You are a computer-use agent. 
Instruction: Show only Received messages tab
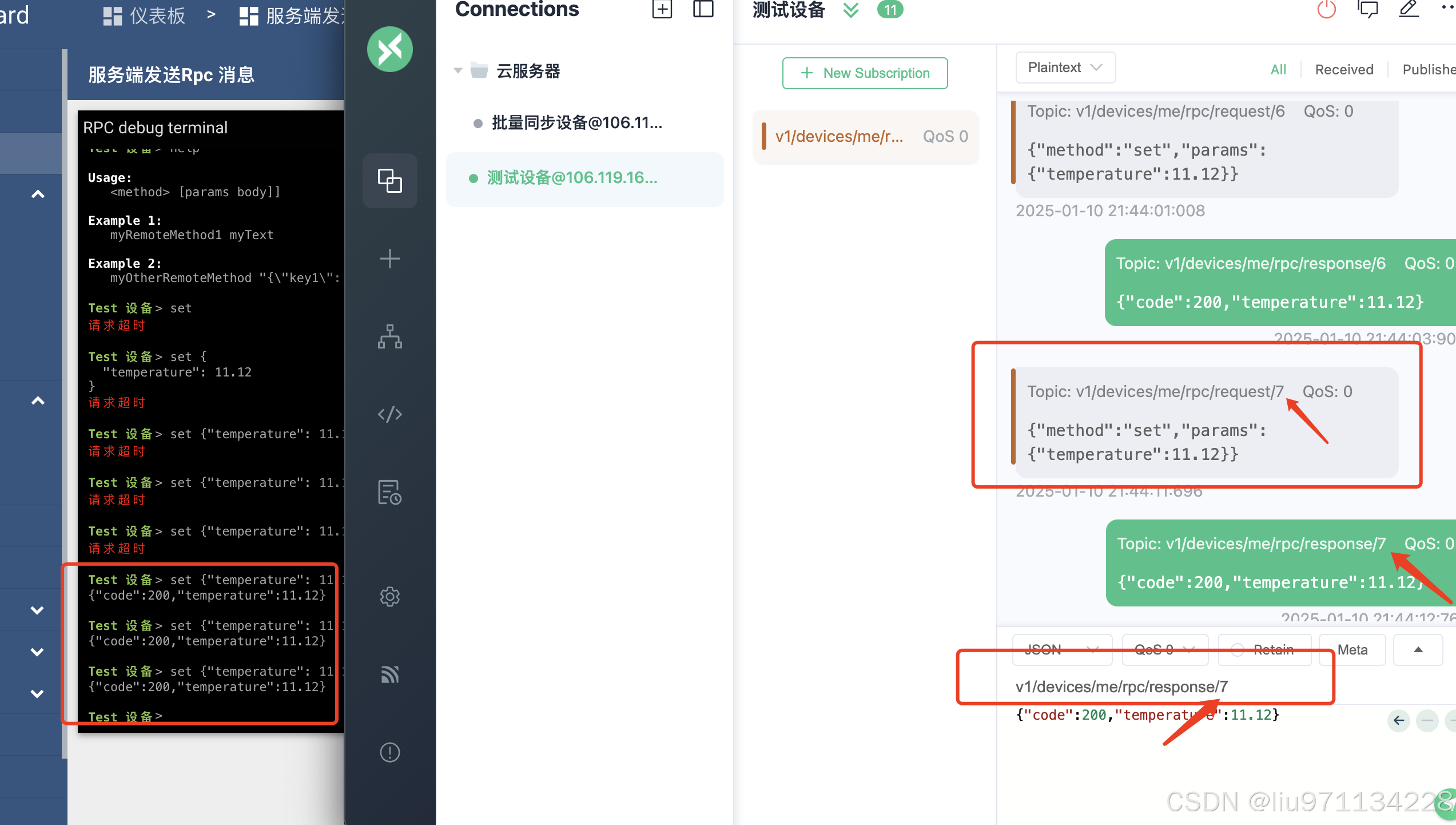click(1344, 70)
